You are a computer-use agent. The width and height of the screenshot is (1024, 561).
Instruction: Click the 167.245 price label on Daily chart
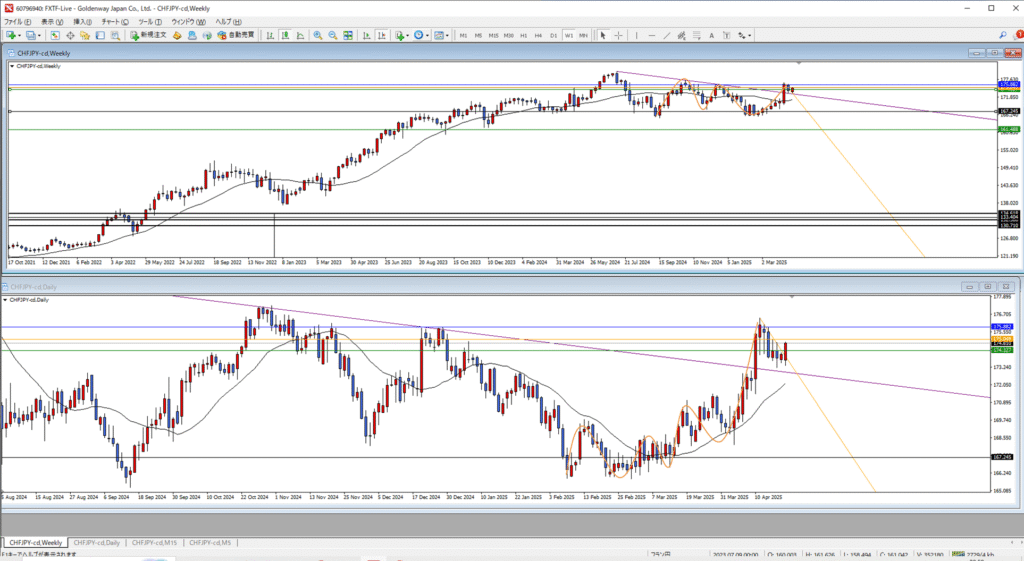(x=1002, y=457)
